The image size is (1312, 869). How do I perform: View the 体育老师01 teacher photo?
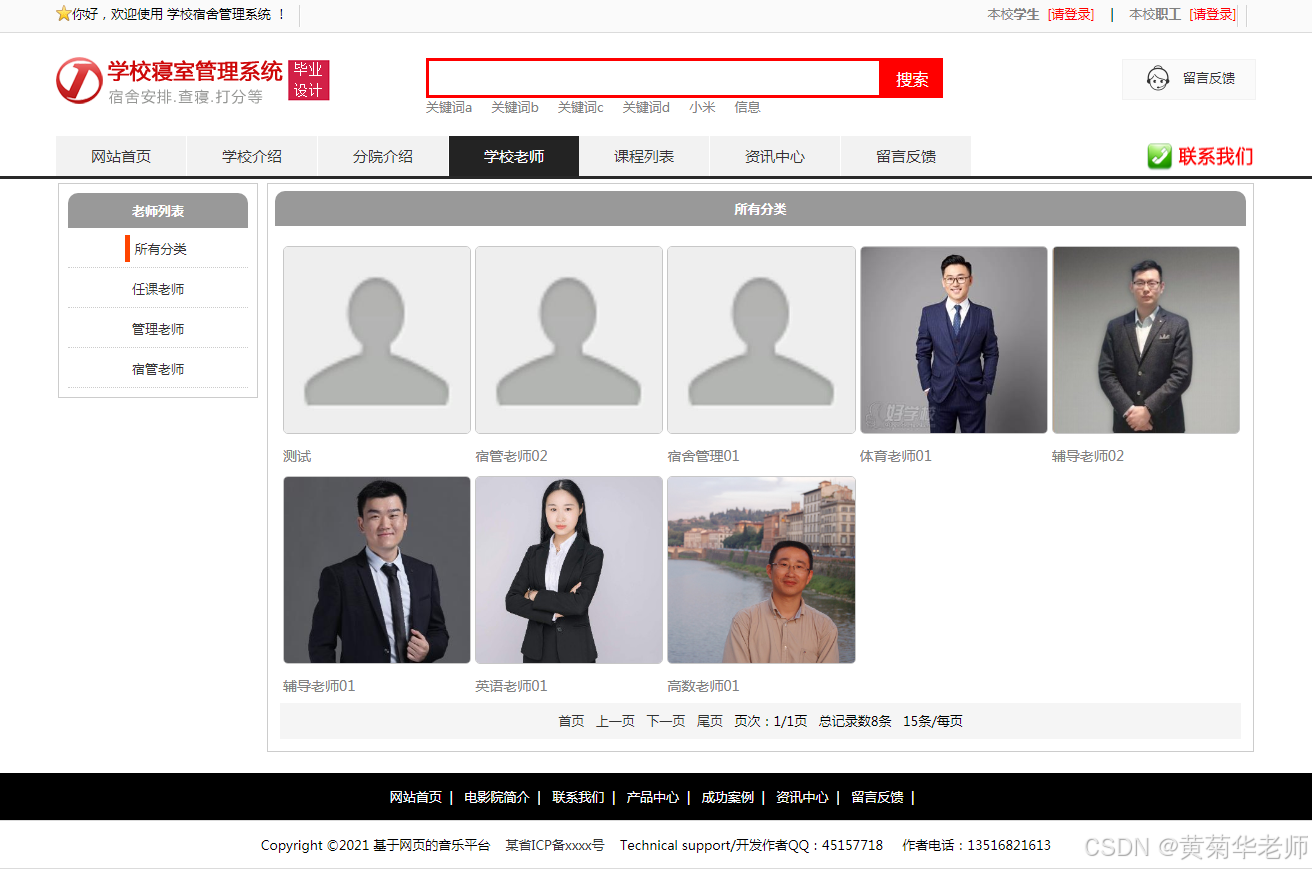coord(953,339)
